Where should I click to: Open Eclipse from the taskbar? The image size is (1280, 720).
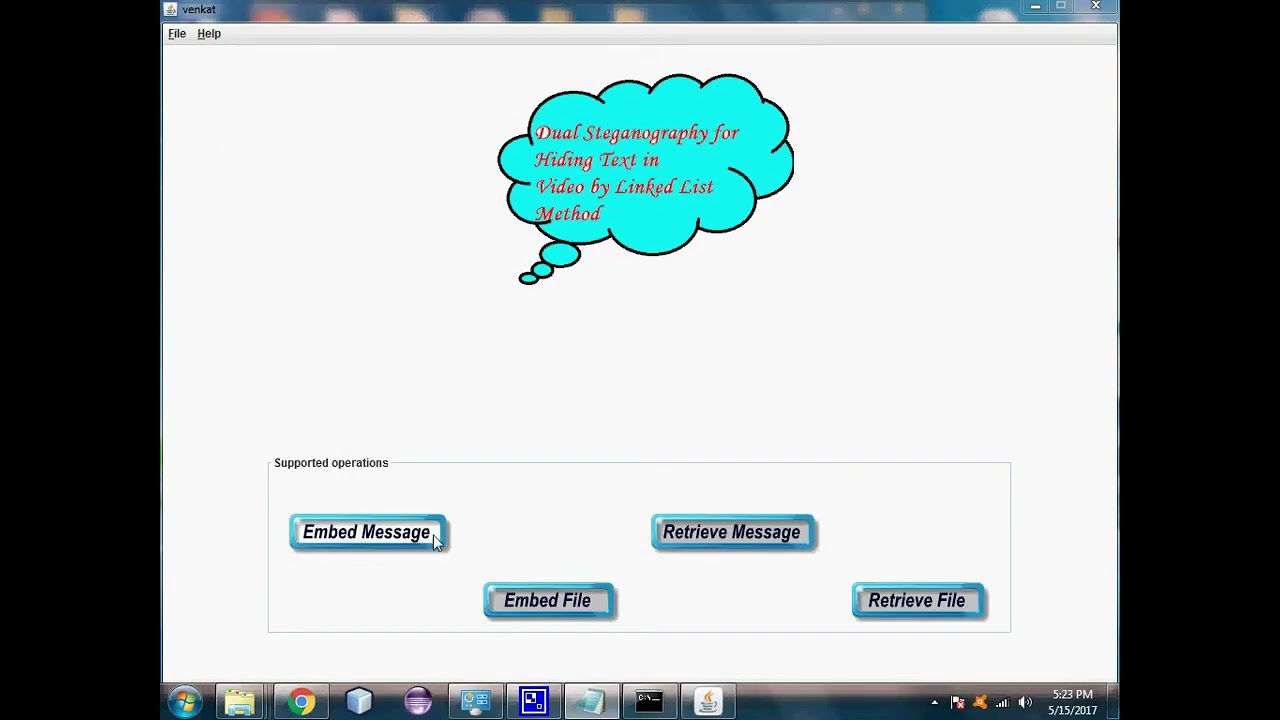coord(417,702)
